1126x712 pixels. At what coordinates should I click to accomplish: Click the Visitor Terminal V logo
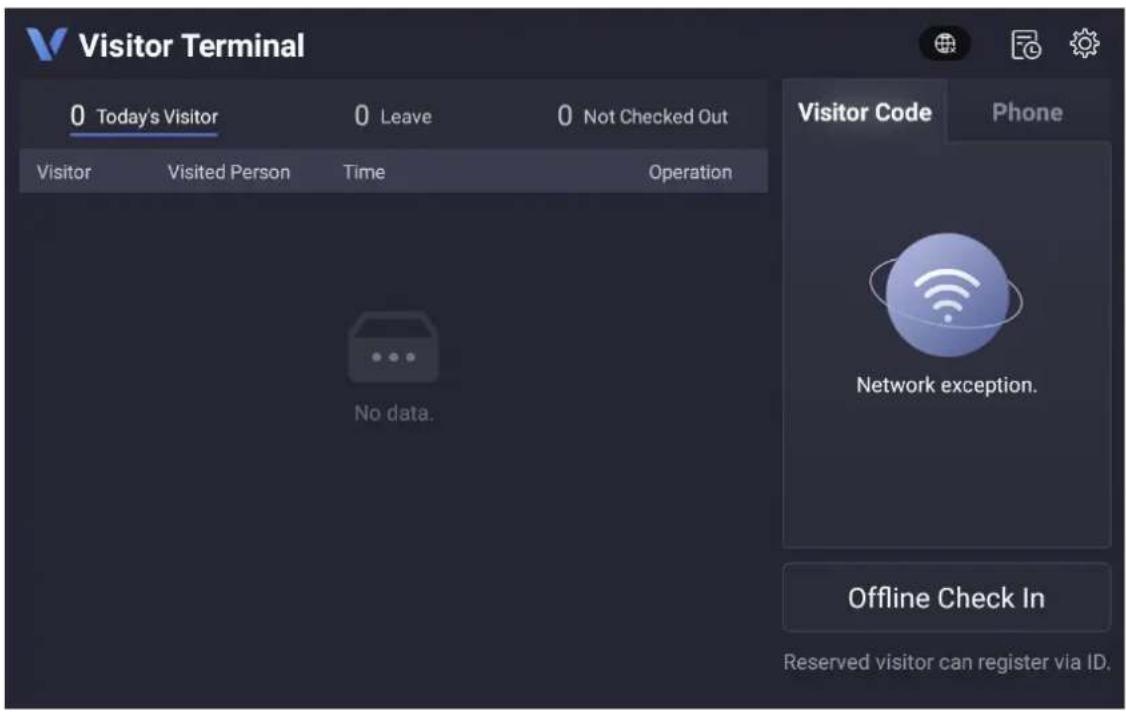tap(46, 44)
